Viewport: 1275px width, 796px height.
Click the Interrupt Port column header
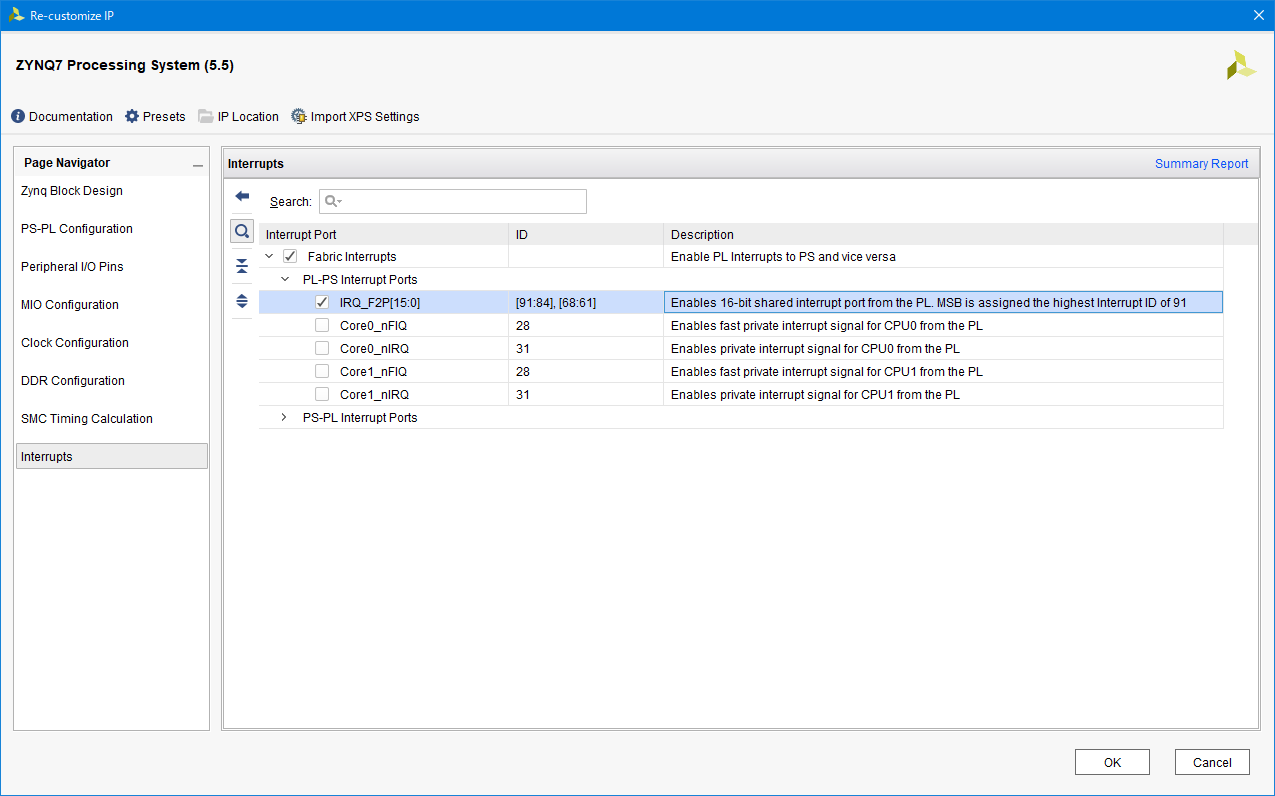point(383,235)
